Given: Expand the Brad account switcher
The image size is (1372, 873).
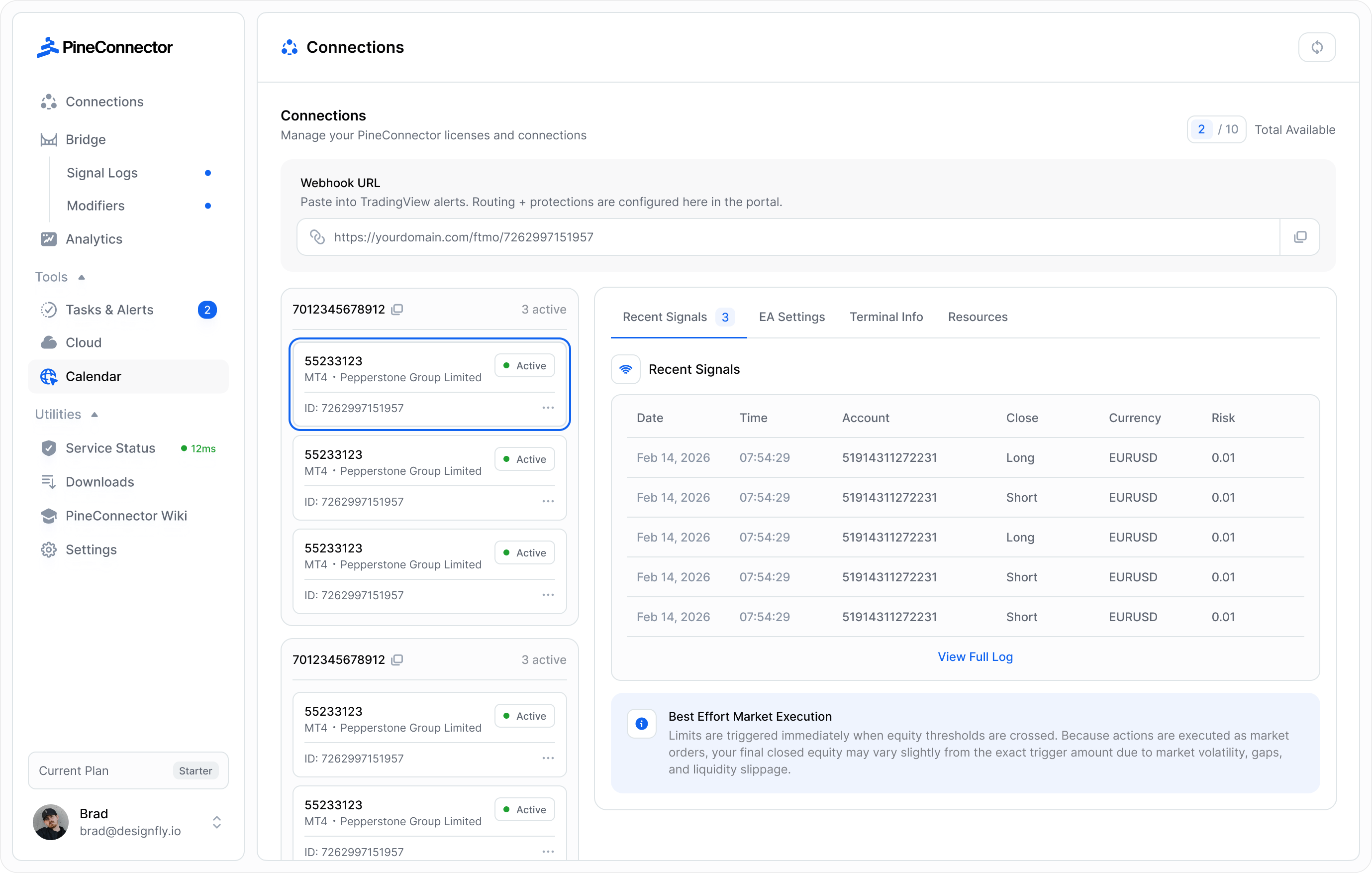Looking at the screenshot, I should pos(216,822).
